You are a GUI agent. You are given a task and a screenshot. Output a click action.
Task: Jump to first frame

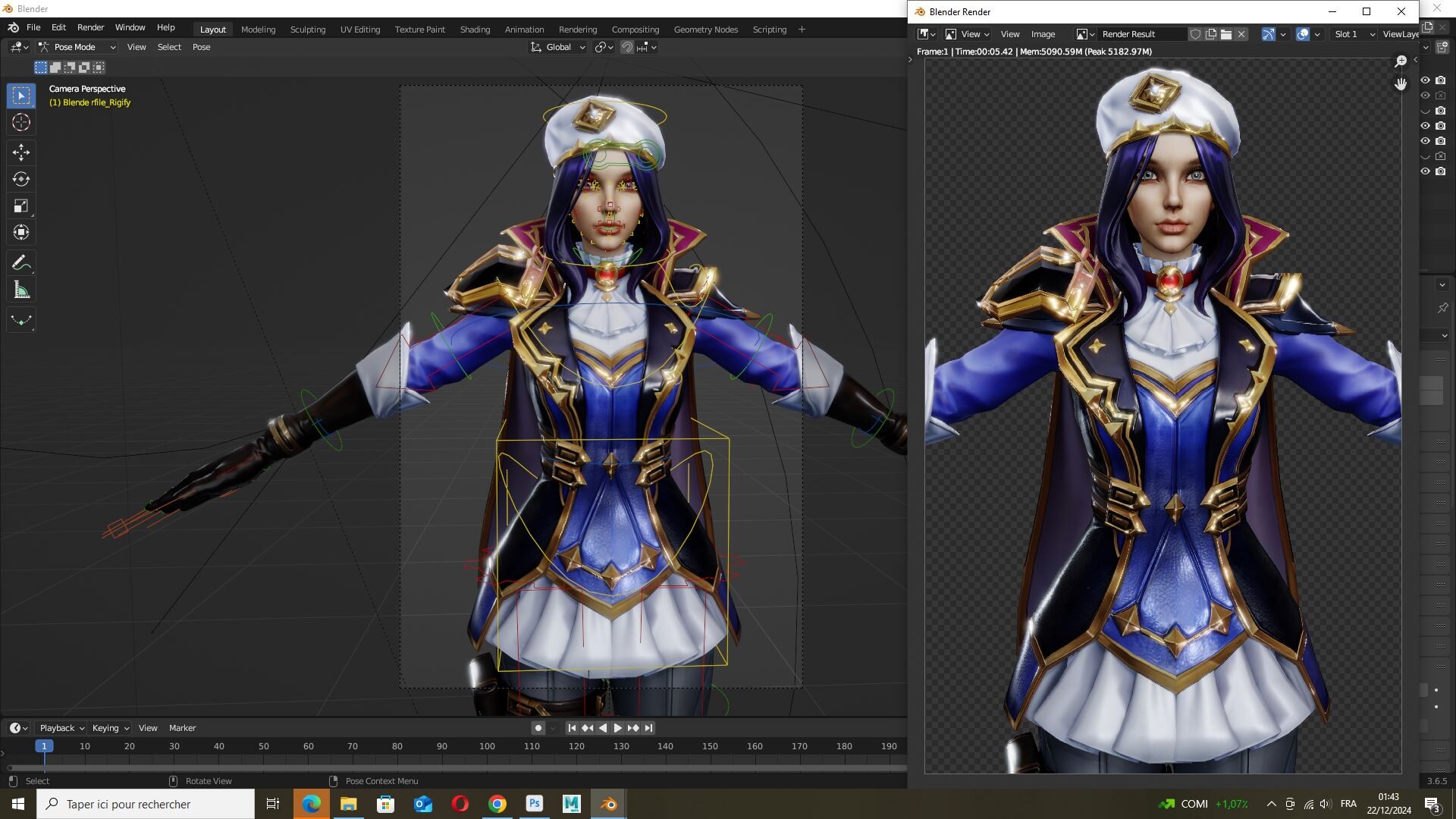coord(572,728)
